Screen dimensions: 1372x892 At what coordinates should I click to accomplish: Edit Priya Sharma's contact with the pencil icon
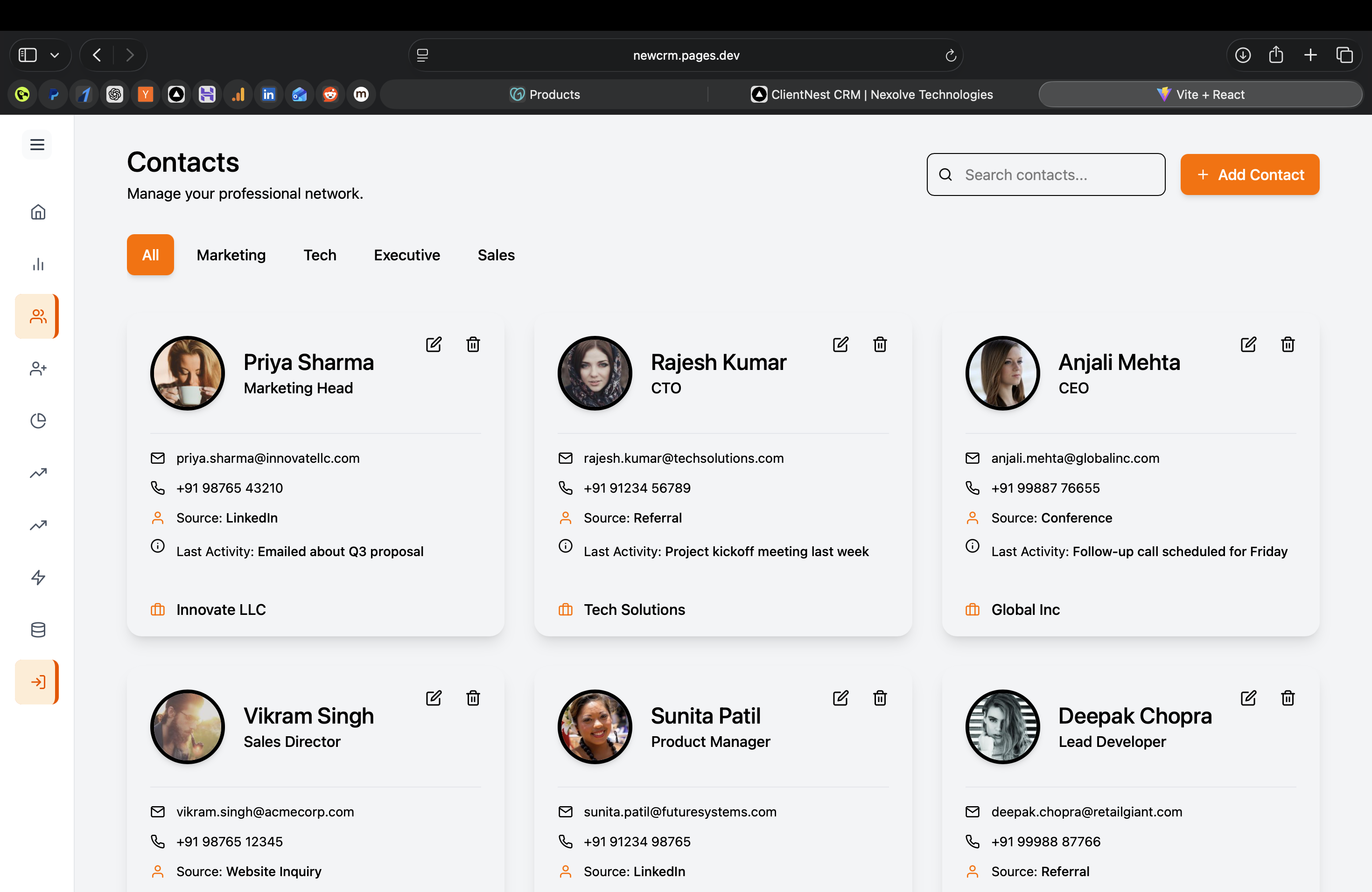(434, 344)
